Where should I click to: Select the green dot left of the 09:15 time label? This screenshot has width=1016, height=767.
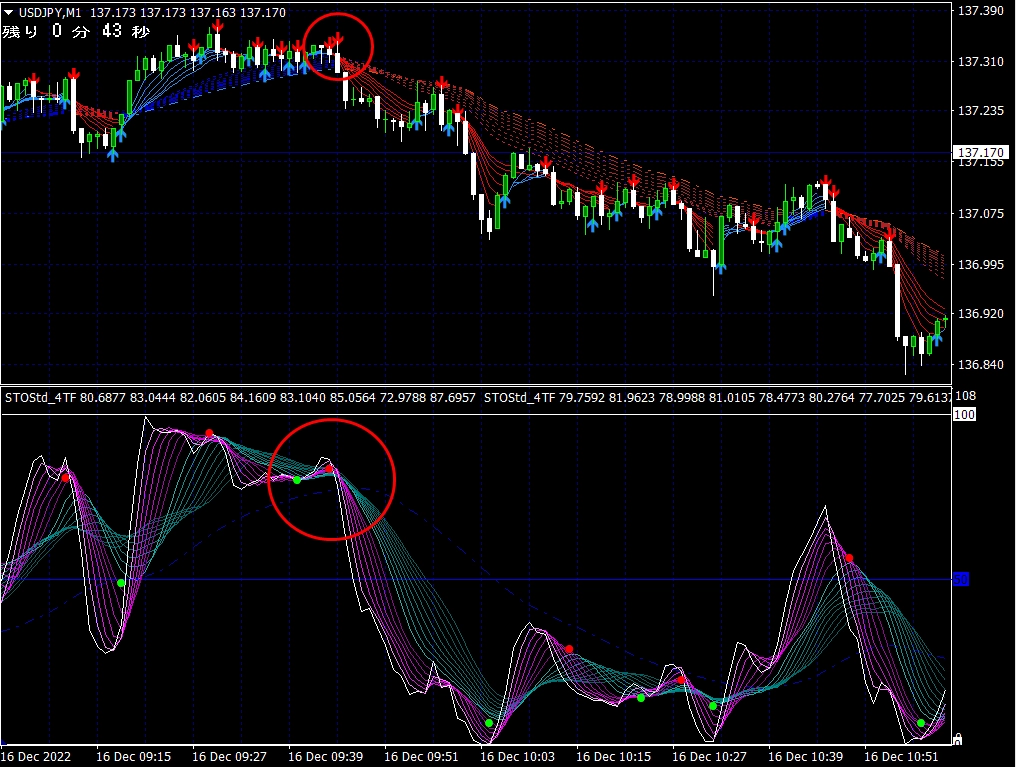[121, 583]
